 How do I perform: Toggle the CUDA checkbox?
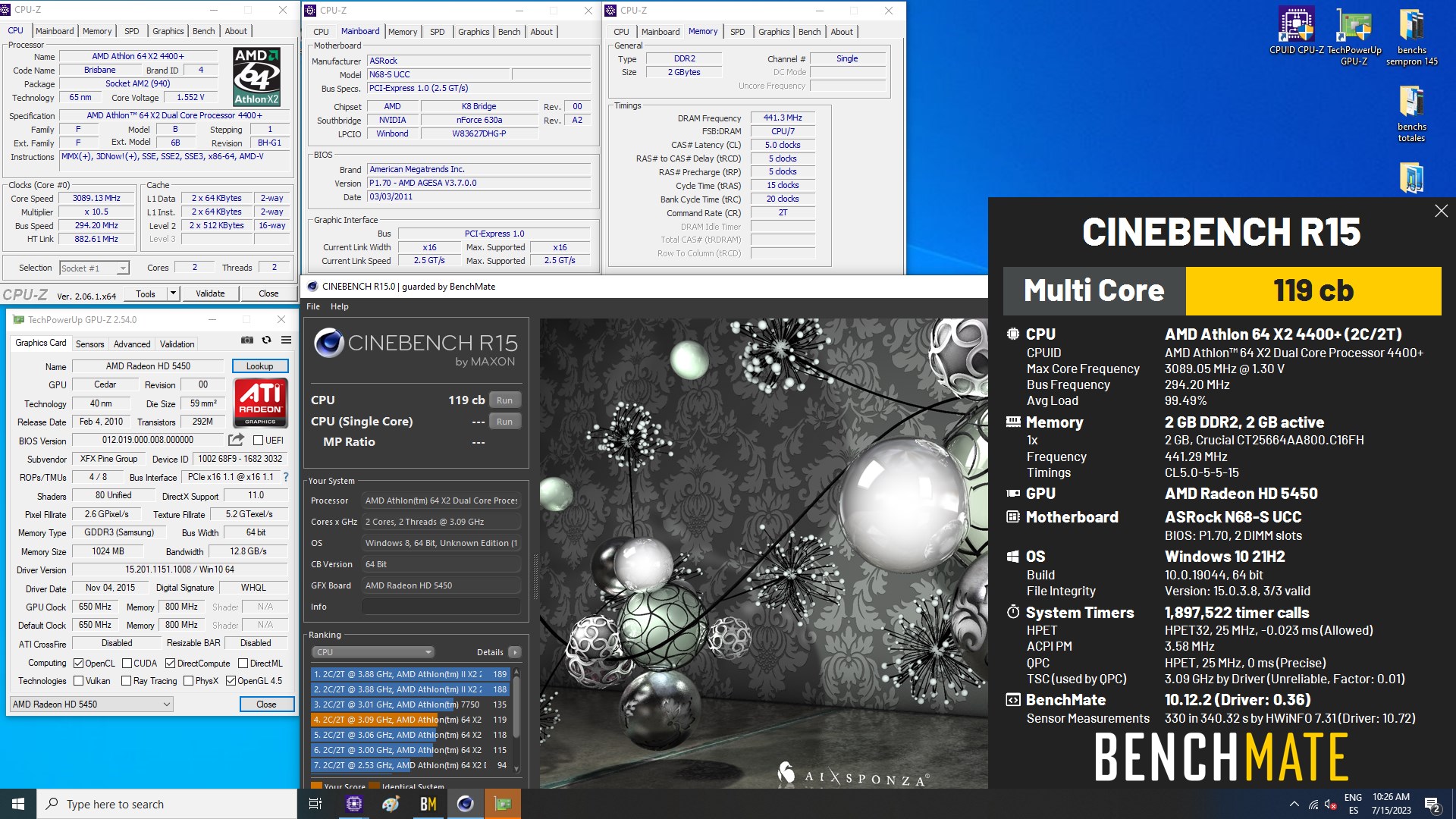pos(127,664)
